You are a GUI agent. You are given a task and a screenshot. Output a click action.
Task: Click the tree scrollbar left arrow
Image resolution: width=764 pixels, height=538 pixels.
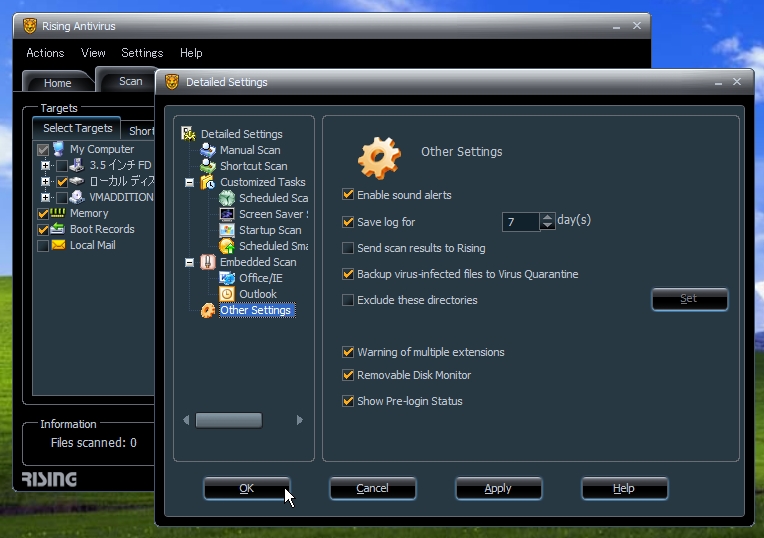pos(186,420)
